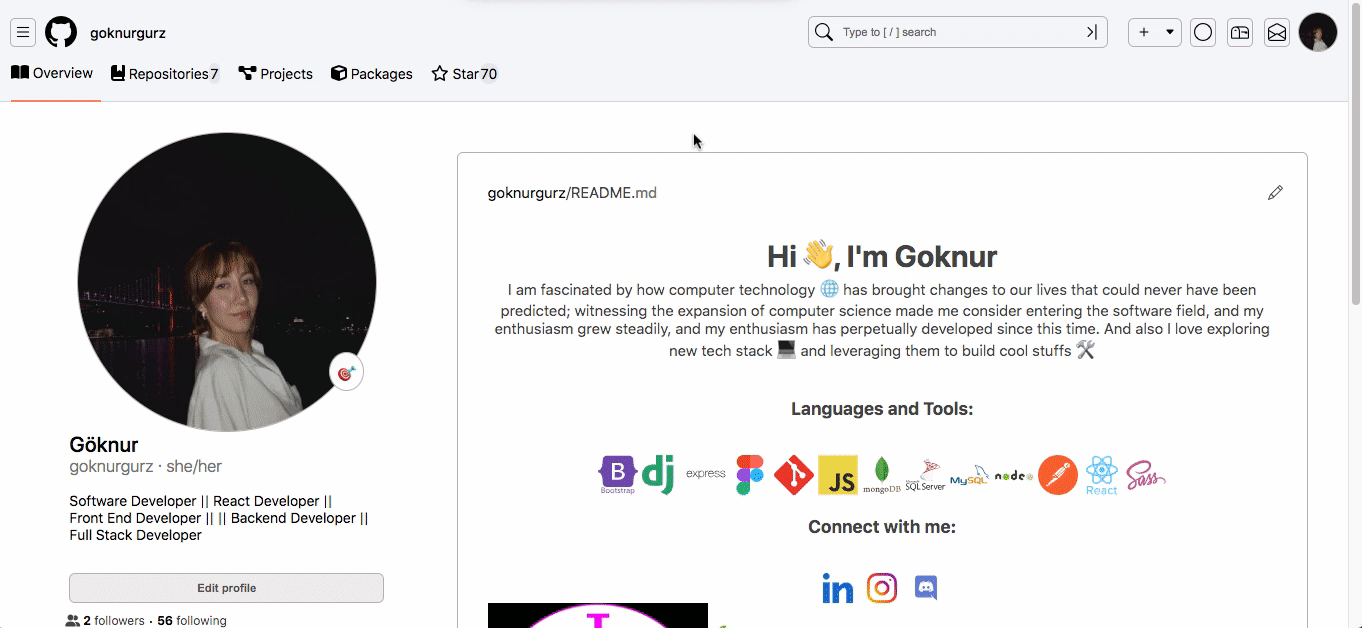The image size is (1362, 628).
Task: Click the SQL Server logo icon
Action: 926,475
